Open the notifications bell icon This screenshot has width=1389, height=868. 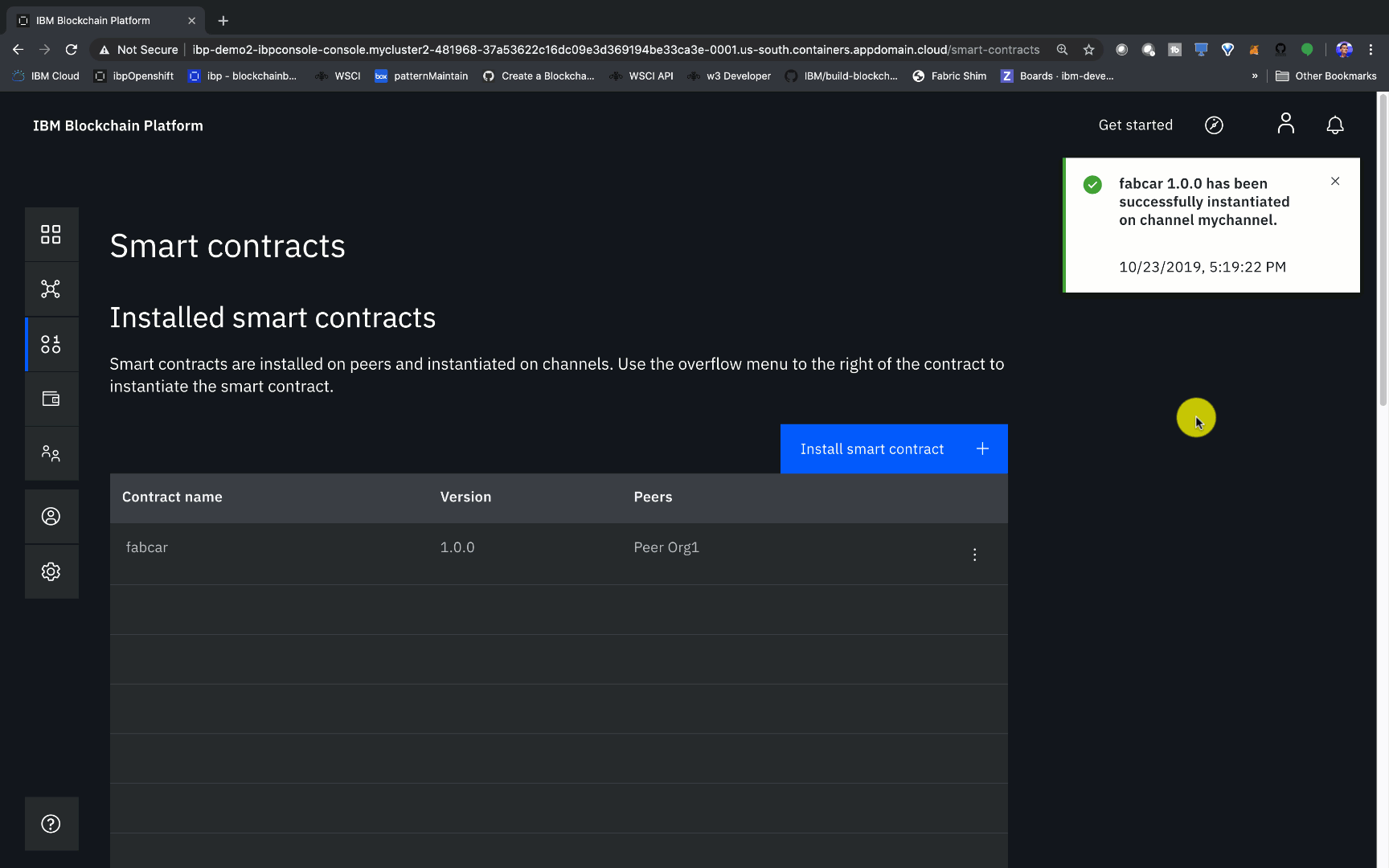1335,125
